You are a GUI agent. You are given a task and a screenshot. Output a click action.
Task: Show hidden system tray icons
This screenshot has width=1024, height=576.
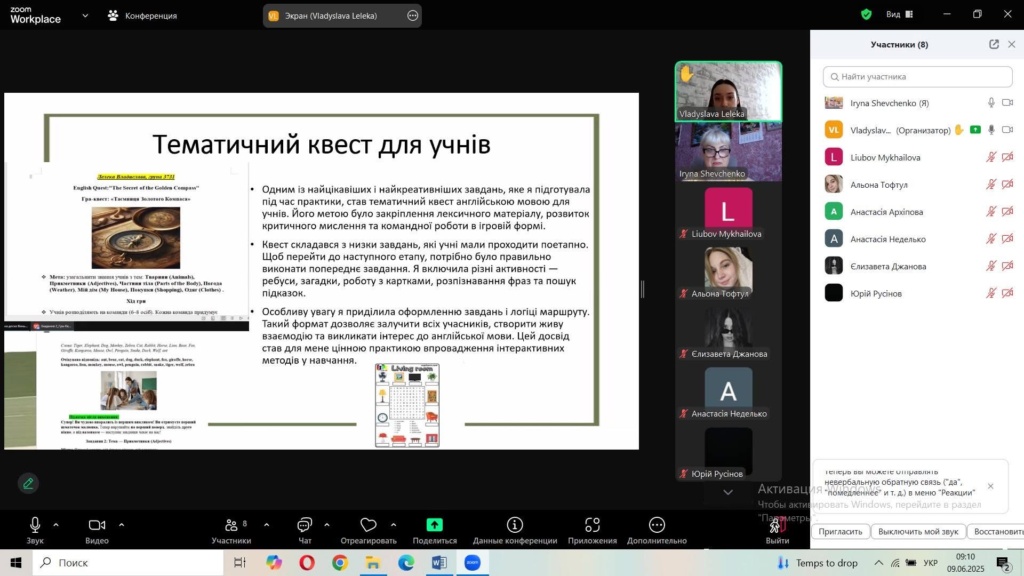(878, 563)
